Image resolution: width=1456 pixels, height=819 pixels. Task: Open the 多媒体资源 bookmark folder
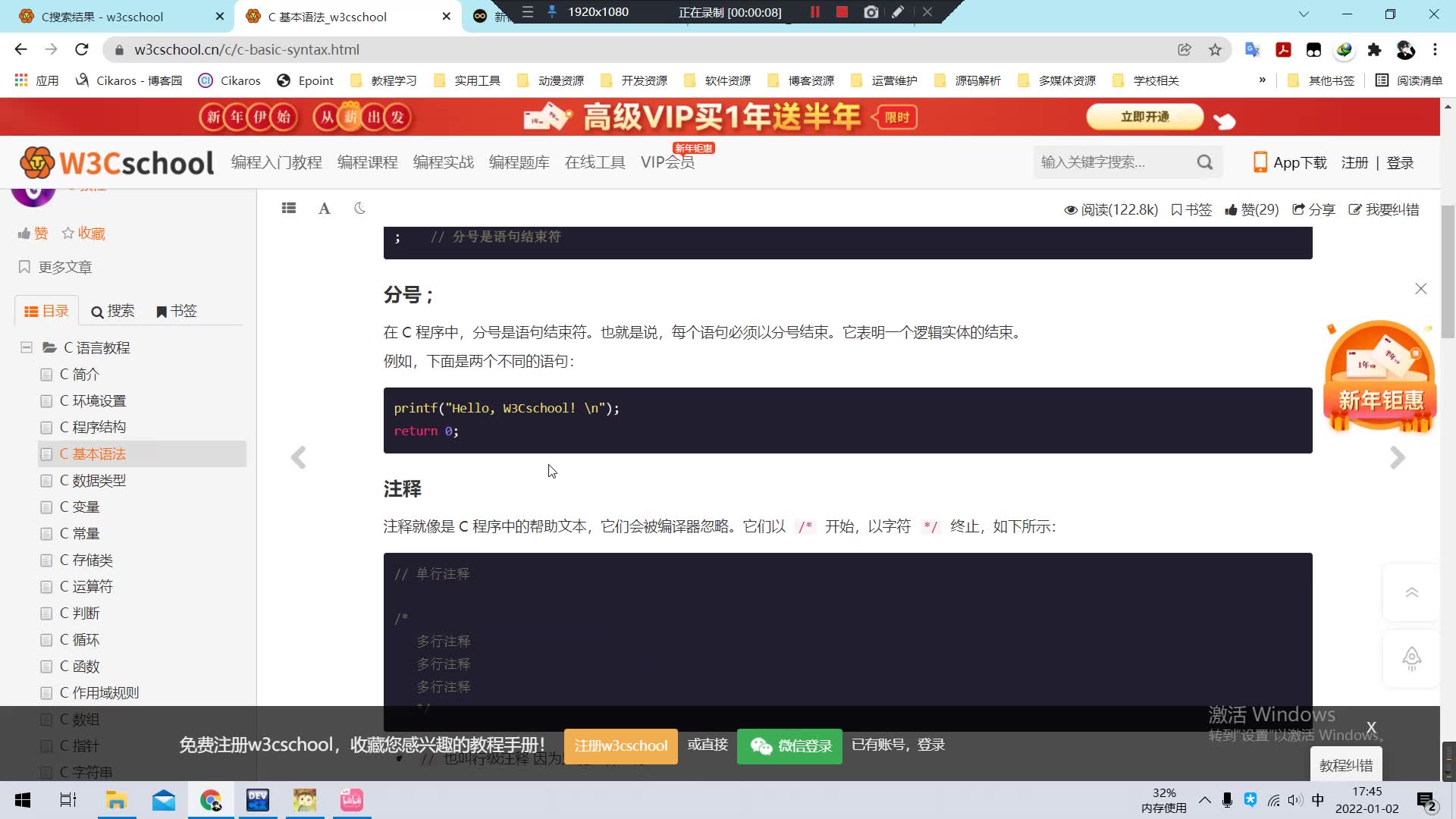(1057, 80)
